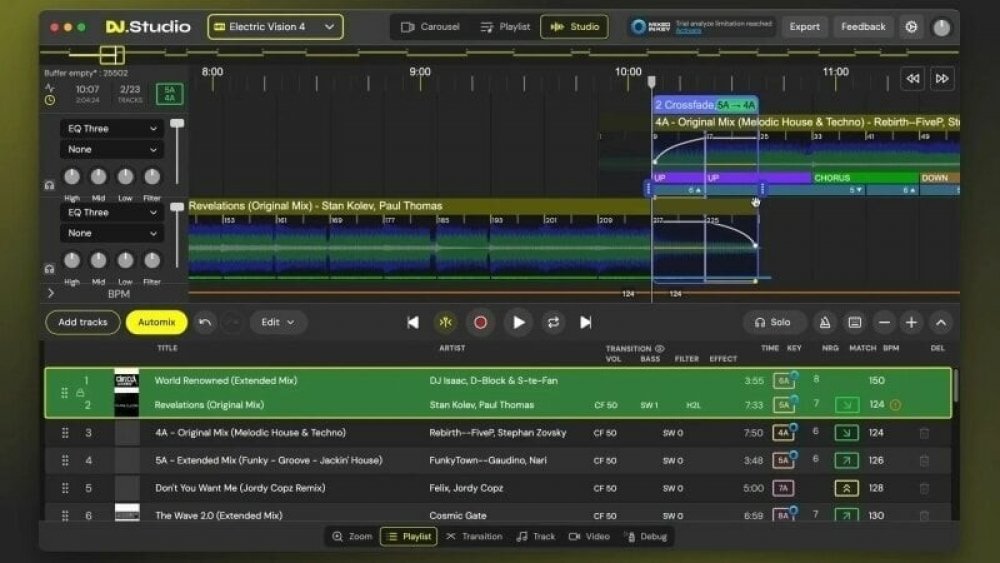
Task: Click the Add tracks button
Action: [x=83, y=322]
